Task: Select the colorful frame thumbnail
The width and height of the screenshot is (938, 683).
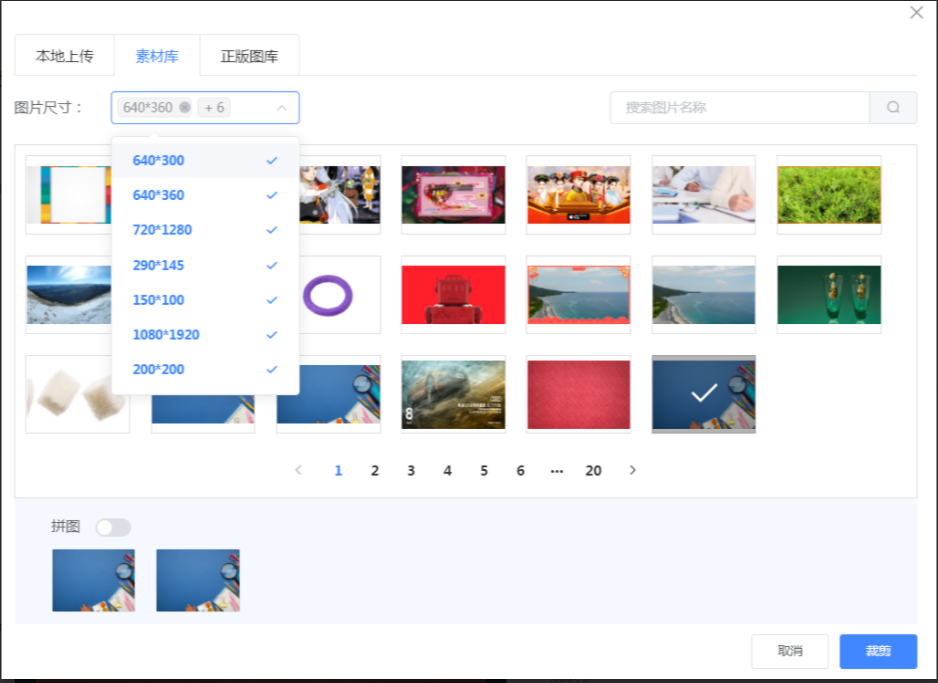Action: click(x=69, y=195)
